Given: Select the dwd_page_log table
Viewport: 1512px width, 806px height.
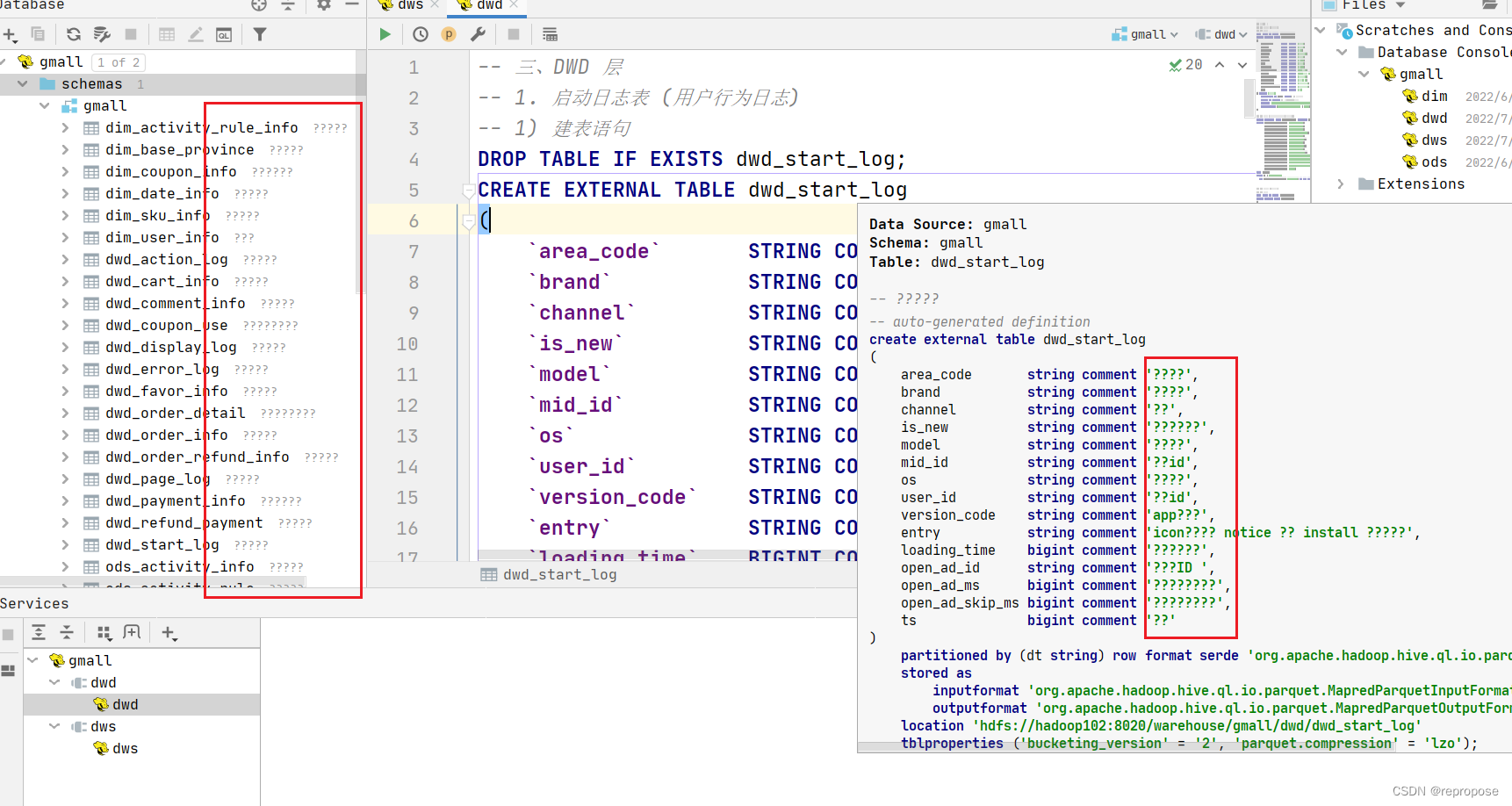Looking at the screenshot, I should (158, 479).
